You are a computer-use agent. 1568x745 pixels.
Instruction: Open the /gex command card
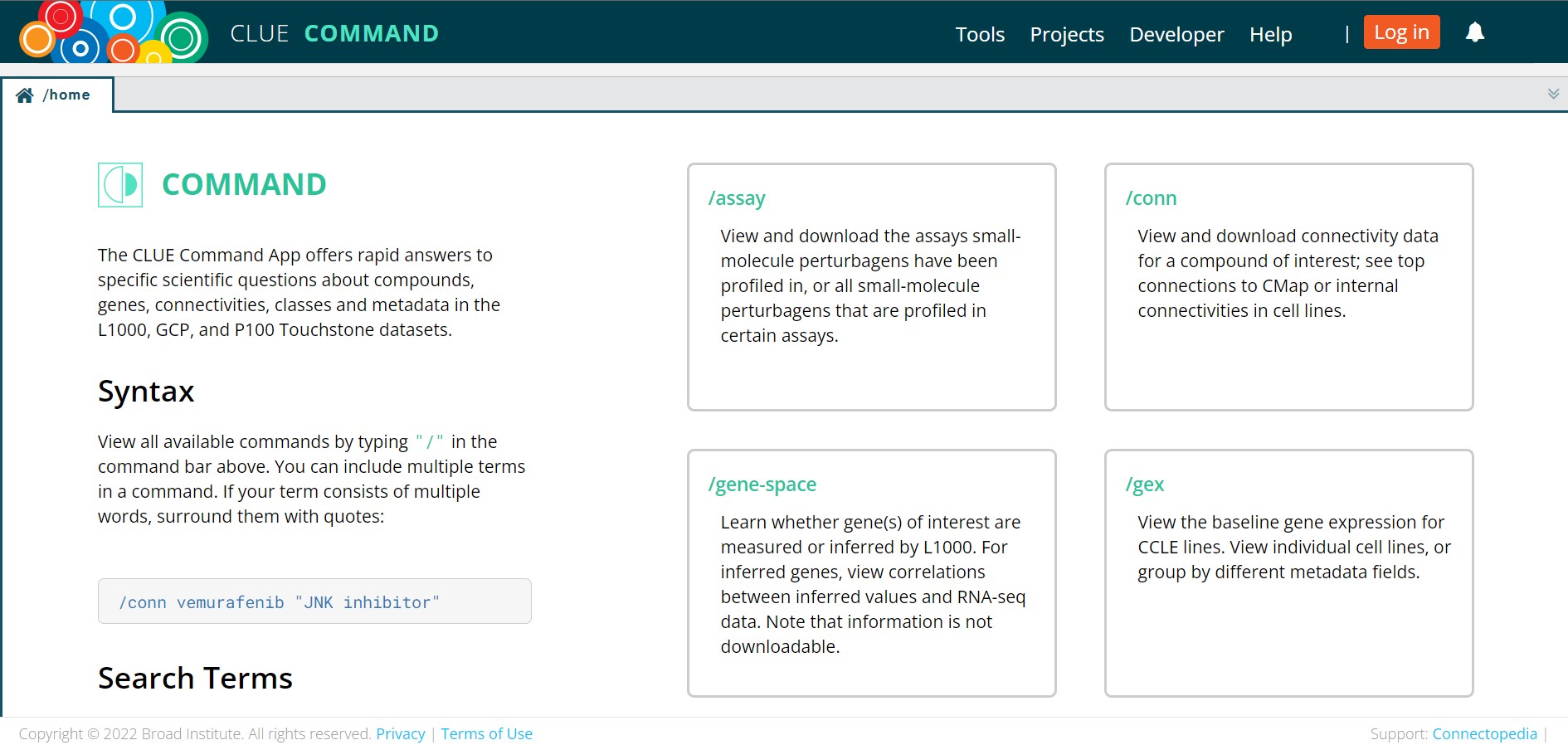[1288, 572]
